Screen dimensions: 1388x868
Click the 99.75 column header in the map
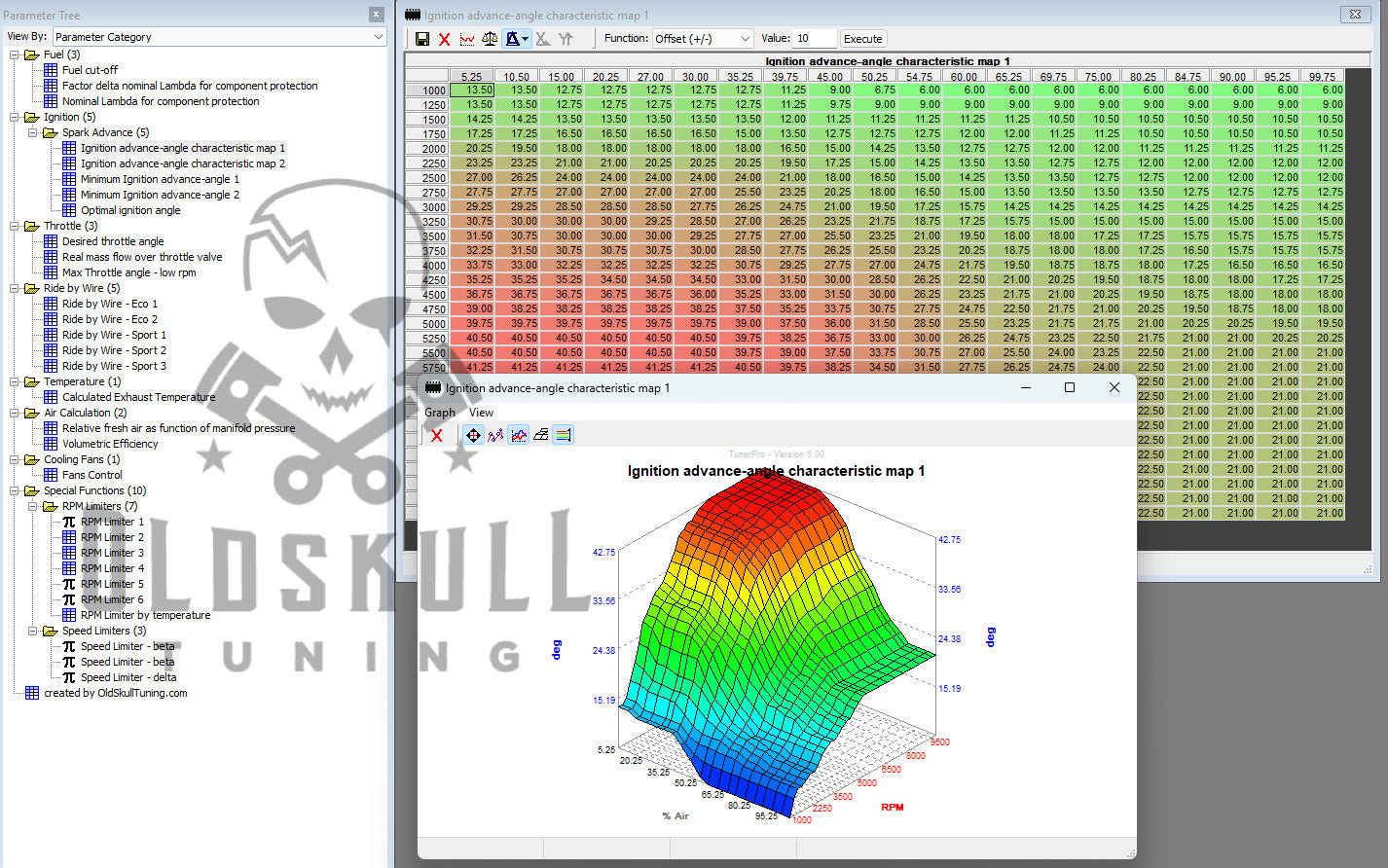[1322, 76]
